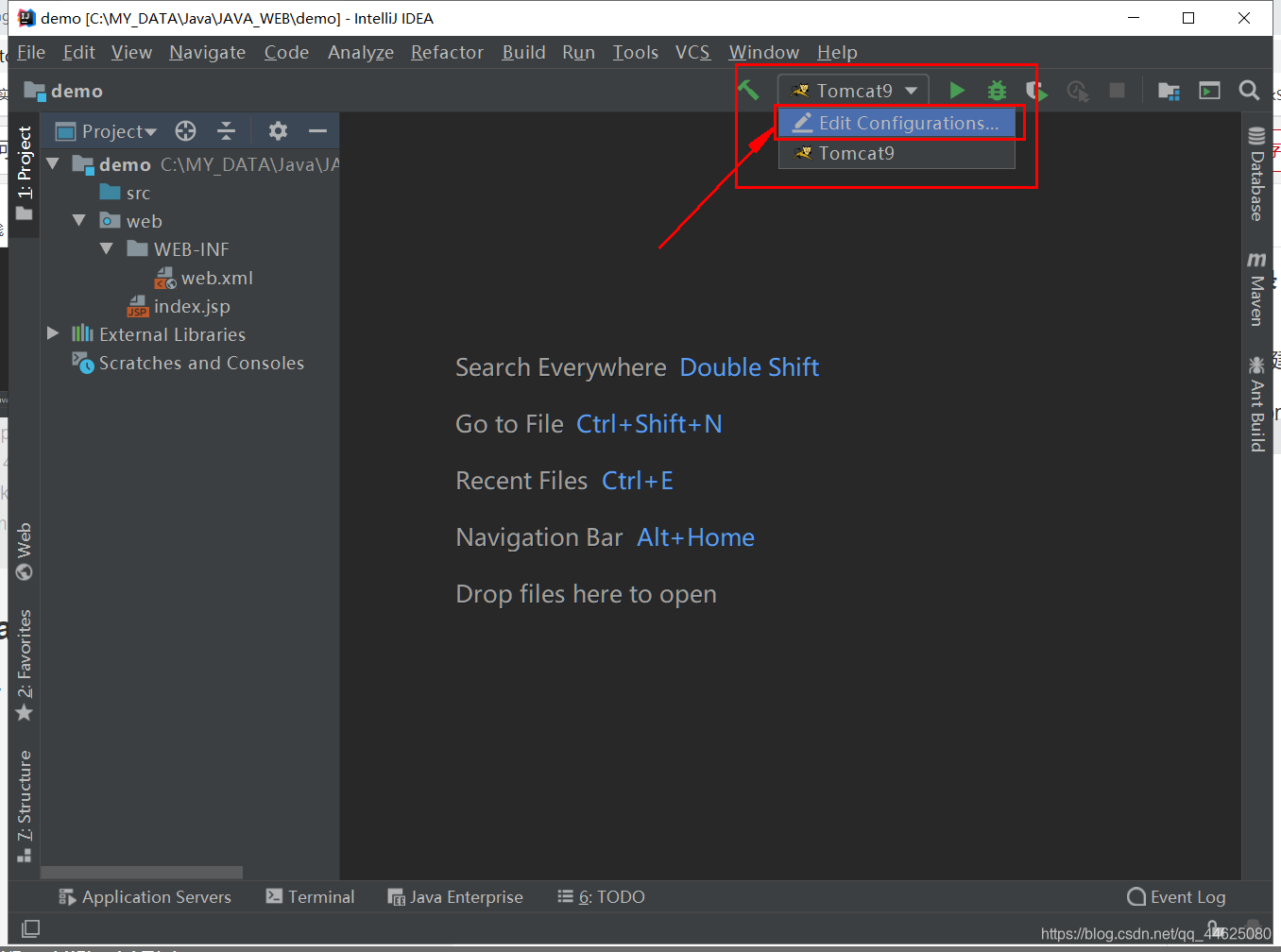Collapse the web folder arrow
The height and width of the screenshot is (952, 1281).
80,221
